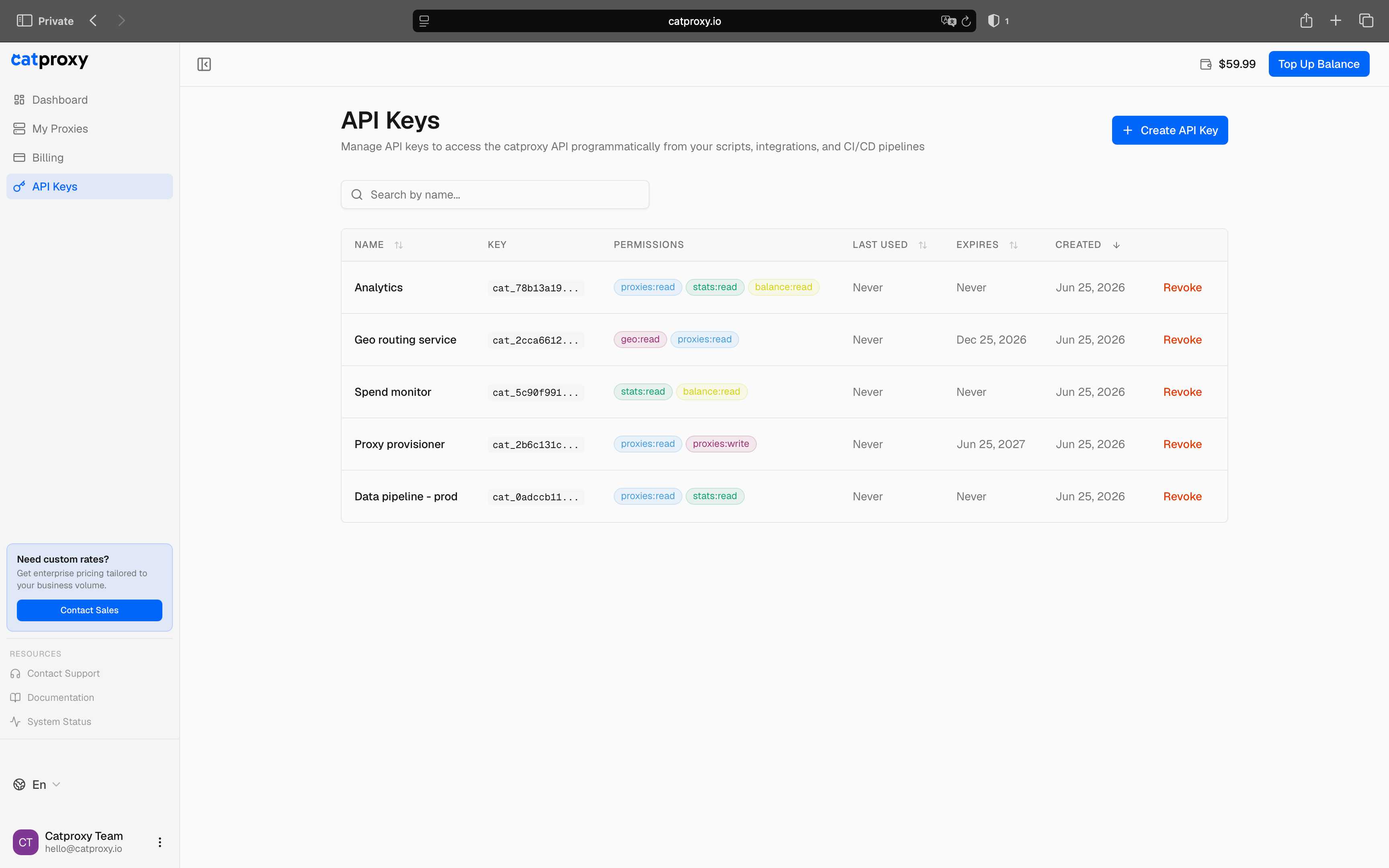Click the CT profile avatar
Image resolution: width=1389 pixels, height=868 pixels.
pyautogui.click(x=25, y=842)
